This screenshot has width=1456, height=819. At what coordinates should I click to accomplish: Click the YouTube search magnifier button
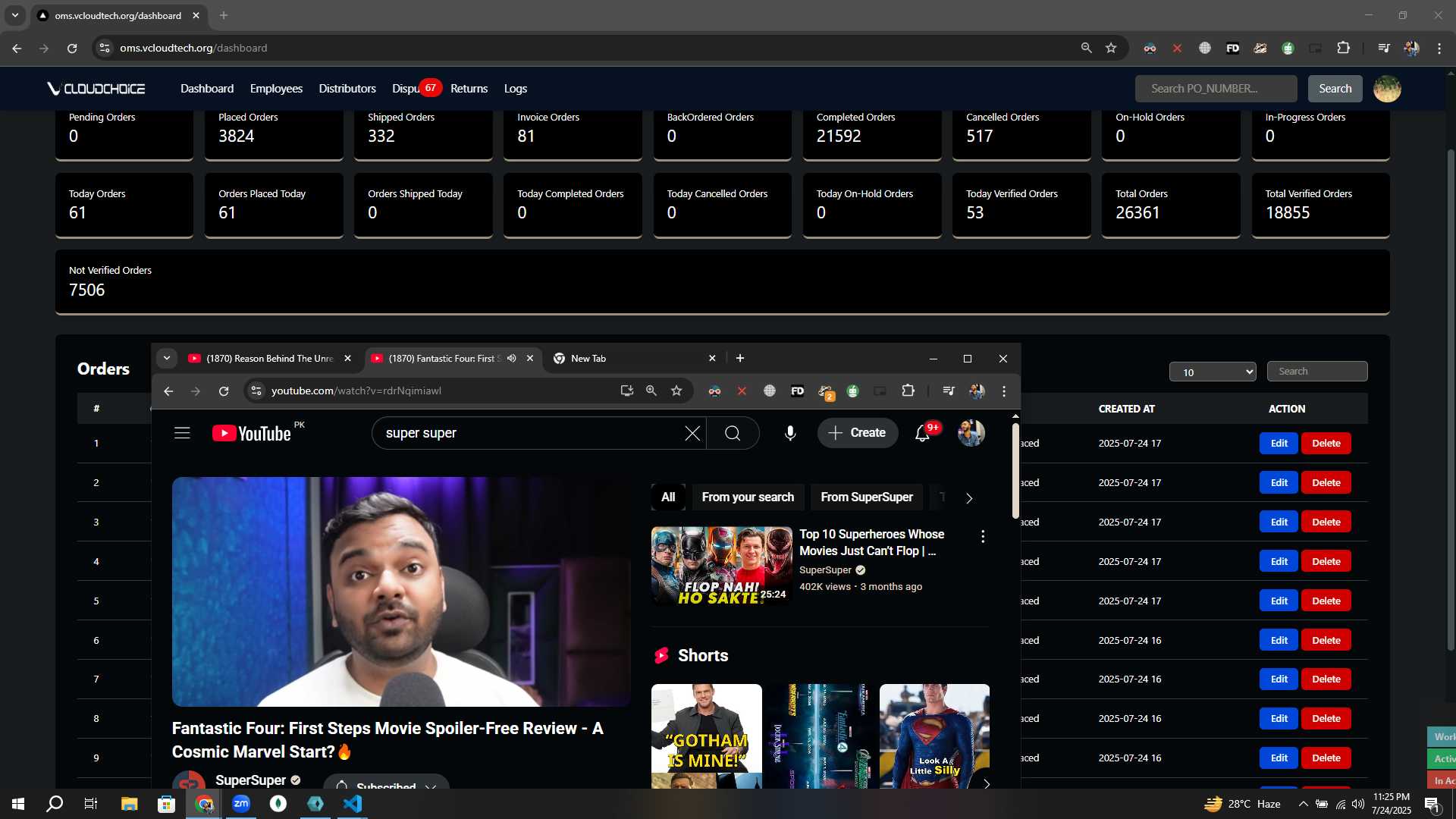(x=733, y=433)
